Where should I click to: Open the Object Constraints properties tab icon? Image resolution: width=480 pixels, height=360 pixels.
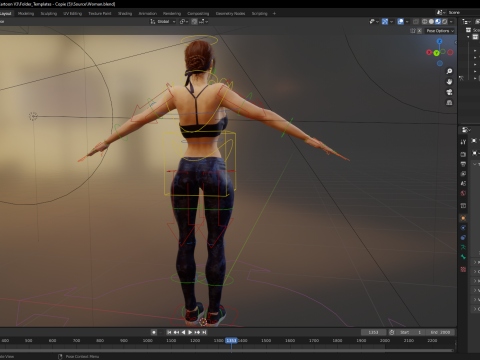463,238
